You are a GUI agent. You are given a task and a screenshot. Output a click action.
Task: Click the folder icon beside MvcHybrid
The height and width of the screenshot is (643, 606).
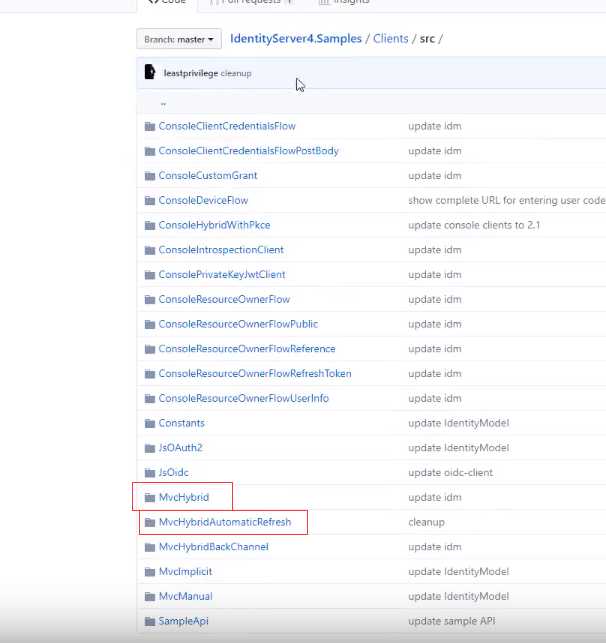tap(150, 497)
